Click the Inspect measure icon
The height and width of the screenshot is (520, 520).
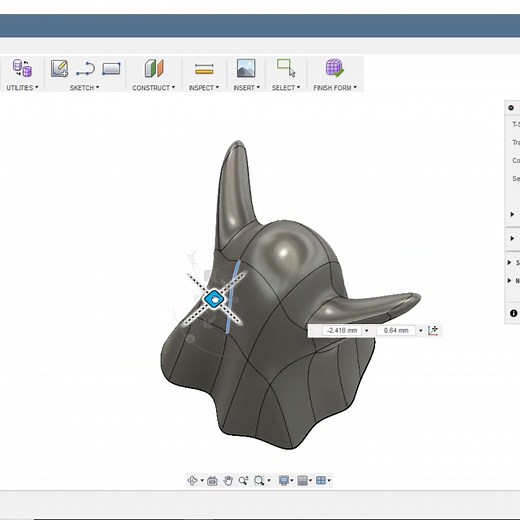coord(204,69)
